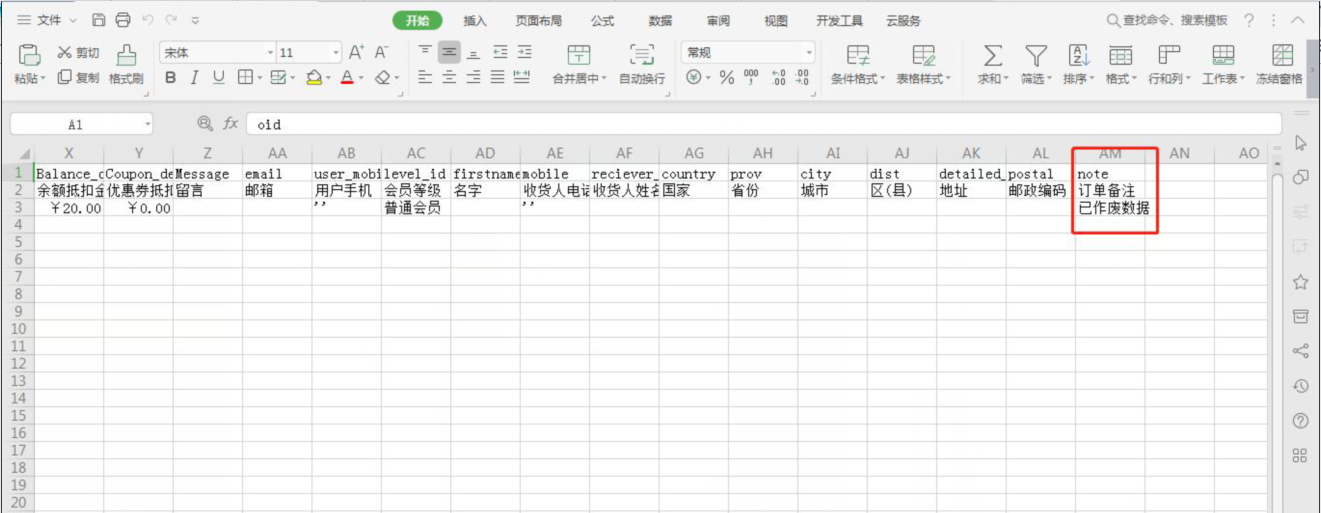Click the Format Painter (格式刷) icon
This screenshot has height=513, width=1321.
point(126,55)
